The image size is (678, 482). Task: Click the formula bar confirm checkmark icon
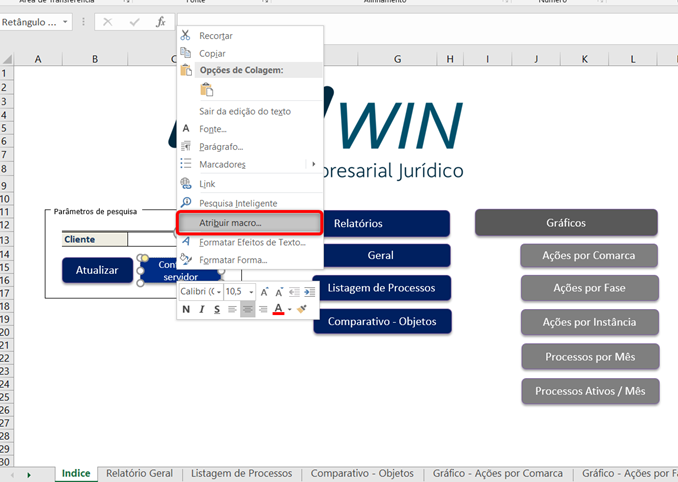134,22
